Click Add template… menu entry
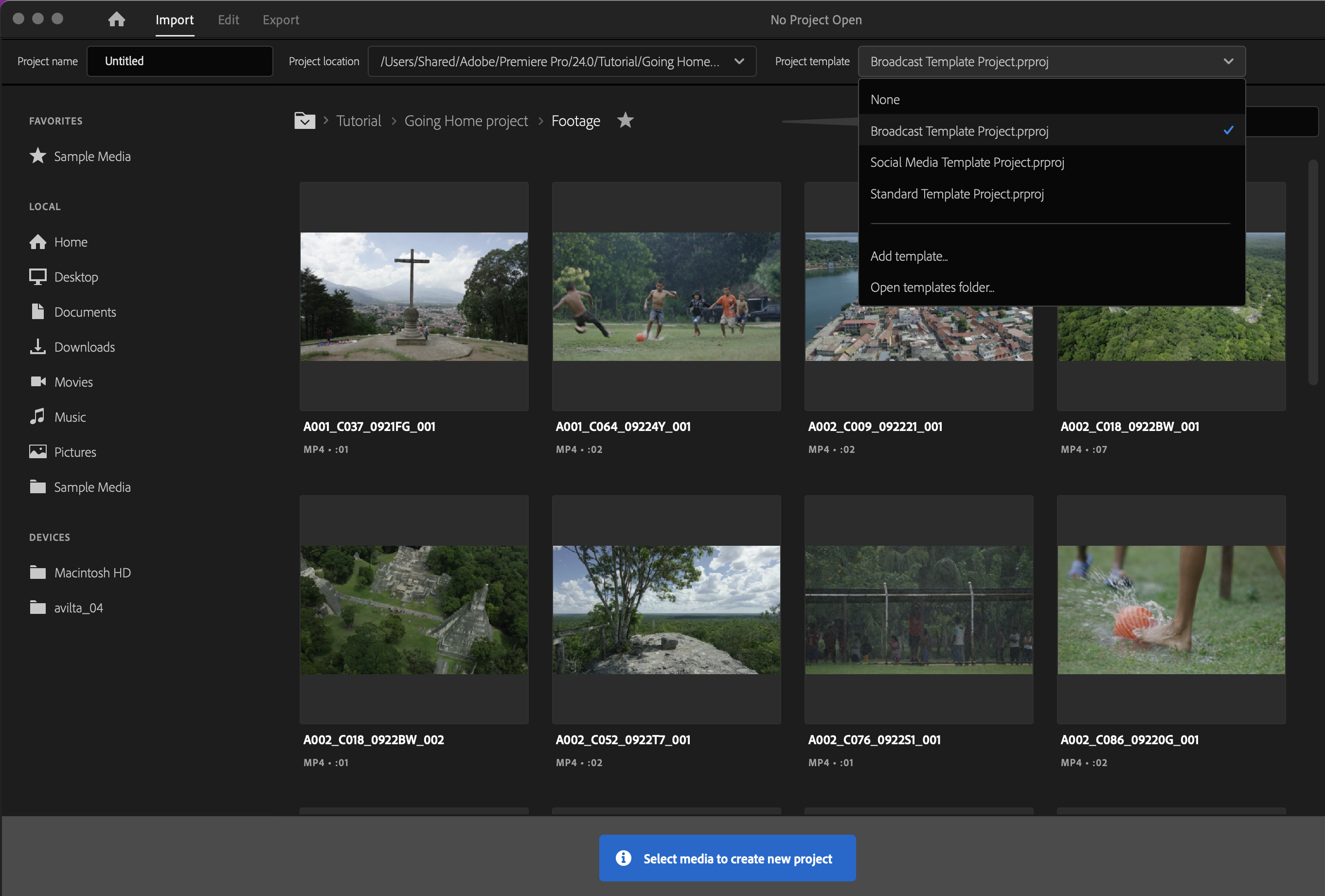 click(x=909, y=256)
